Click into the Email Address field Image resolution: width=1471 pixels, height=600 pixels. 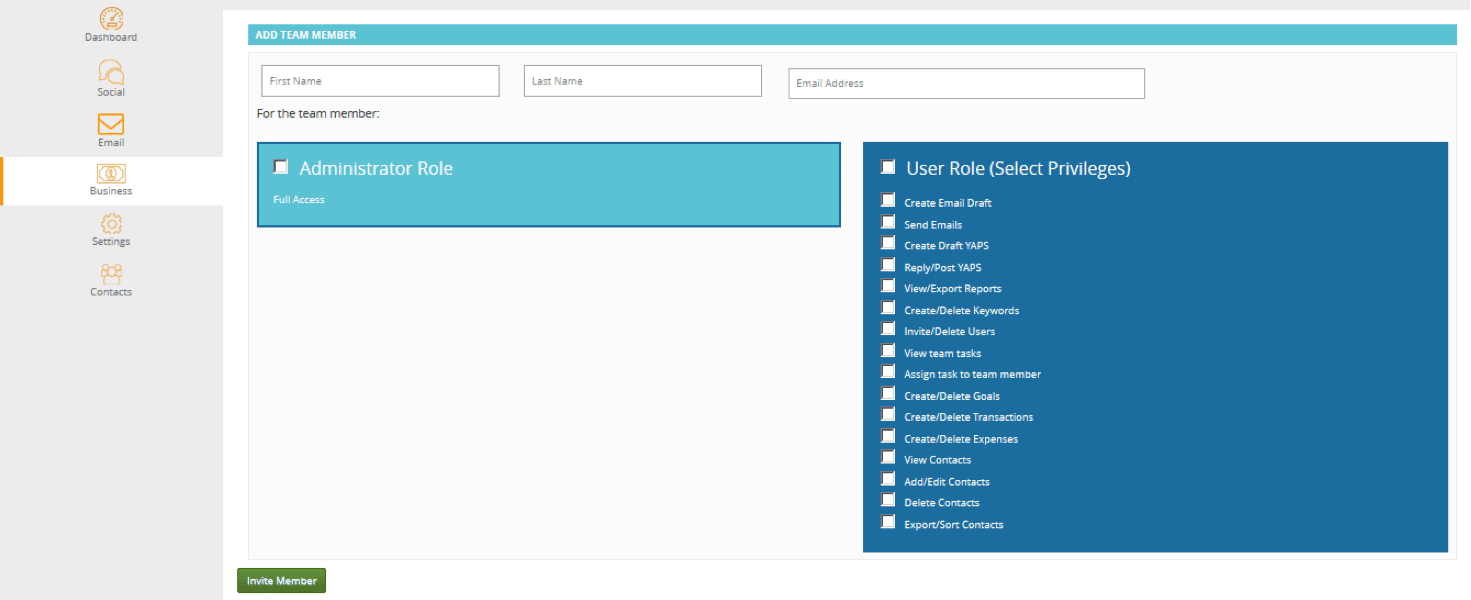(x=966, y=84)
